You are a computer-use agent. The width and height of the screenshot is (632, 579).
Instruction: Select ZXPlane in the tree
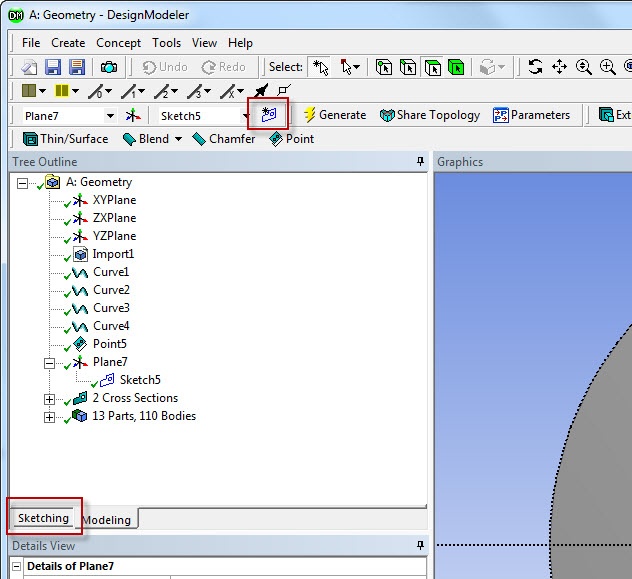click(x=114, y=218)
